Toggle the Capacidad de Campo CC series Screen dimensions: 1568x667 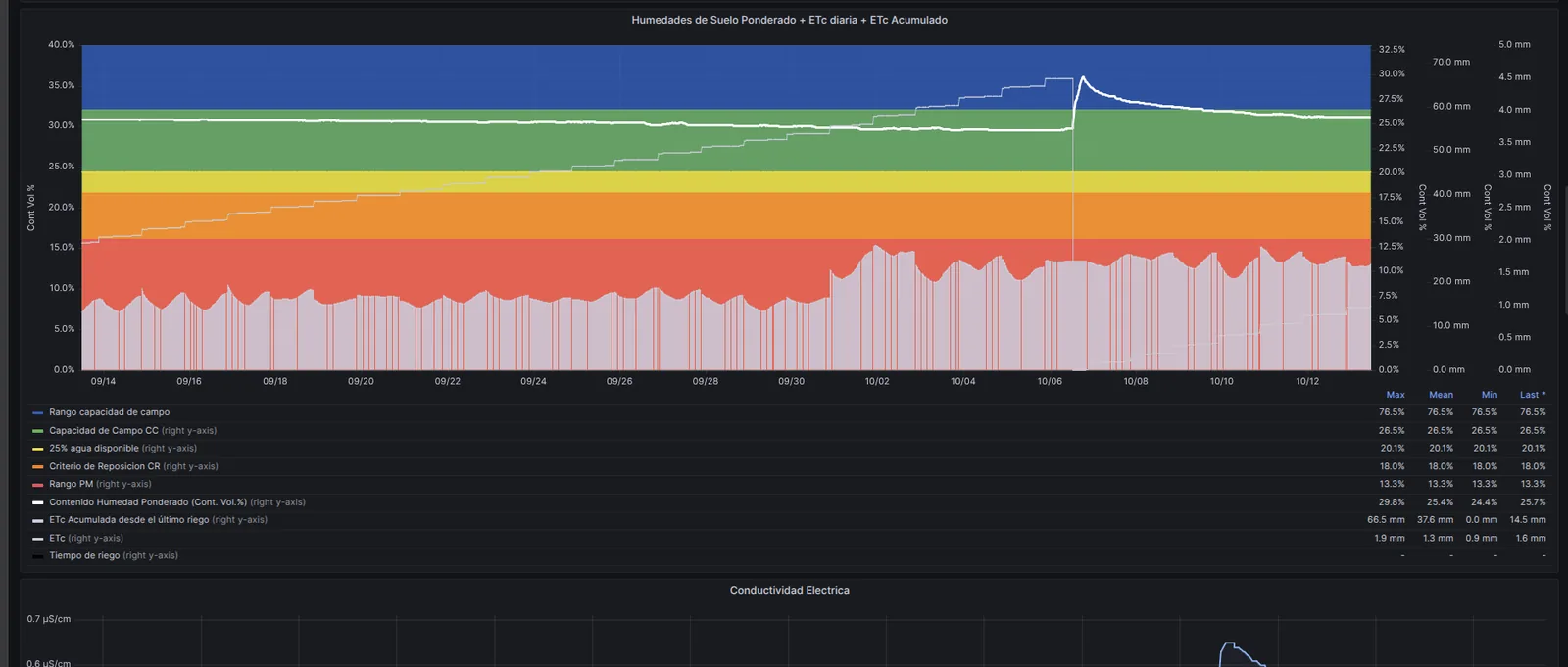click(x=104, y=431)
